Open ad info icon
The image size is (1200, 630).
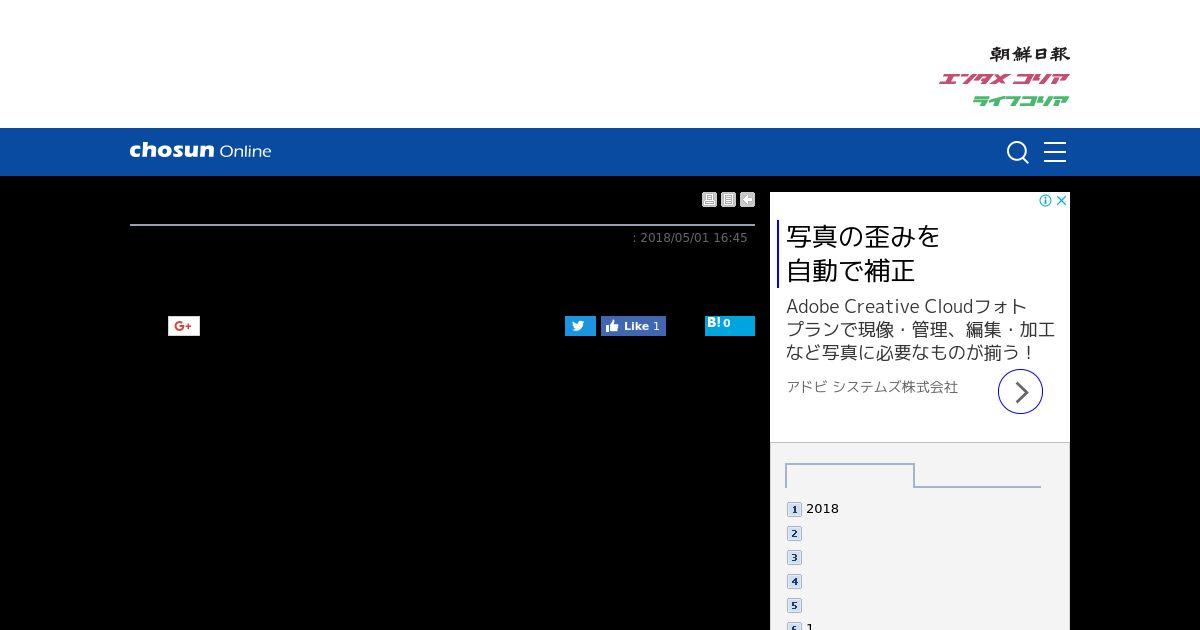[x=1045, y=200]
